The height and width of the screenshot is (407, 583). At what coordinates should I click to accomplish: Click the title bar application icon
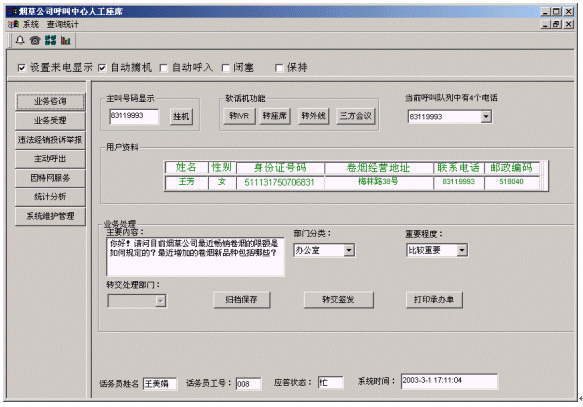(12, 12)
